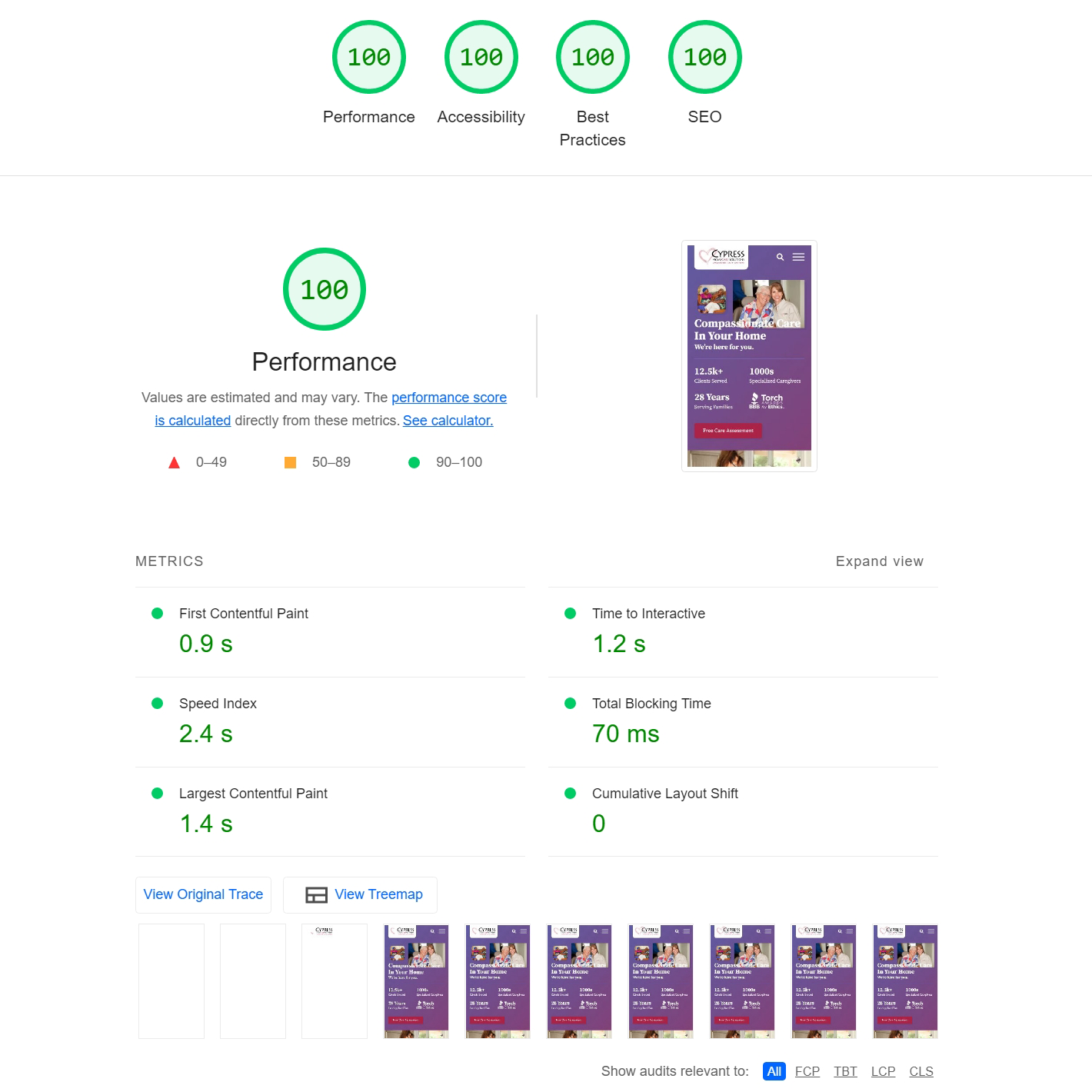Click the treemap icon beside View Treemap

click(x=316, y=895)
